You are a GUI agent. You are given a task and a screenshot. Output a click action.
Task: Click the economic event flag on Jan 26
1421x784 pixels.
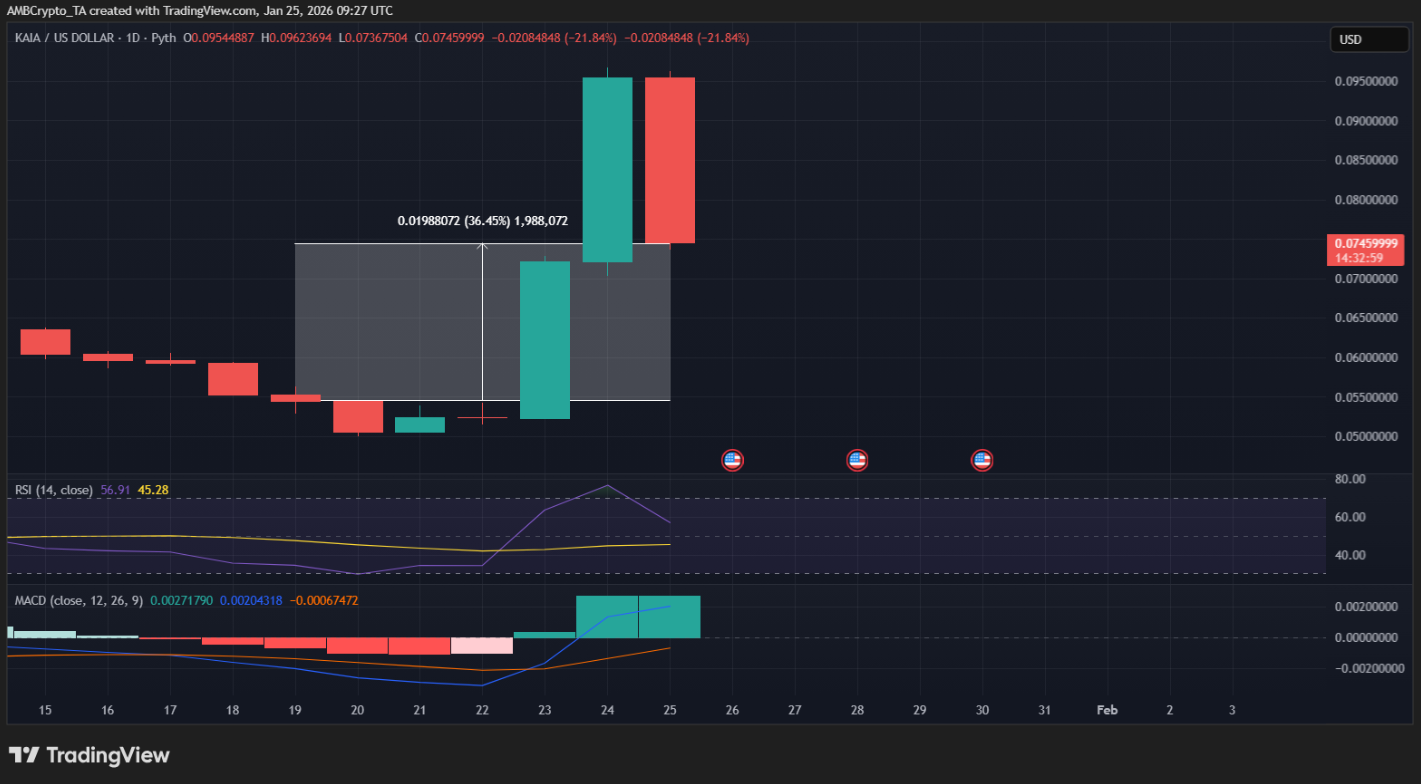pyautogui.click(x=732, y=460)
